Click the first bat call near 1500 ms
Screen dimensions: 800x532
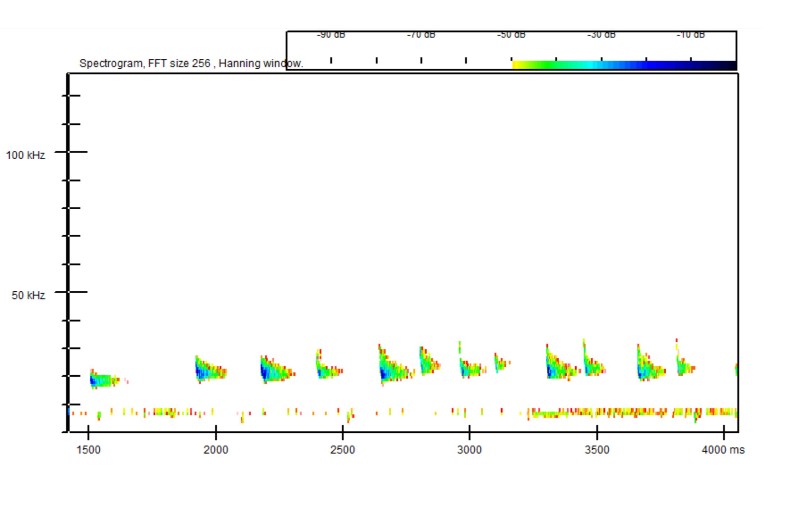click(101, 378)
